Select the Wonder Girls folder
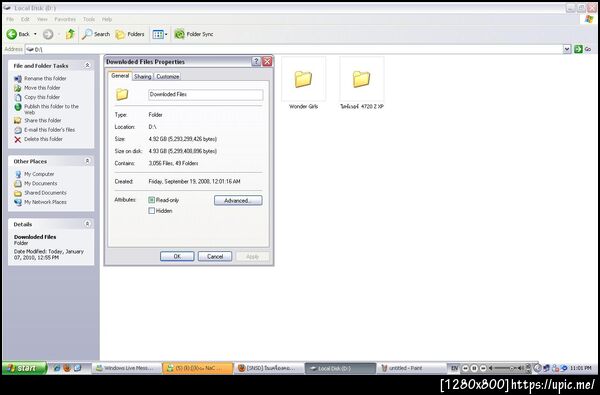The height and width of the screenshot is (395, 600). coord(303,83)
